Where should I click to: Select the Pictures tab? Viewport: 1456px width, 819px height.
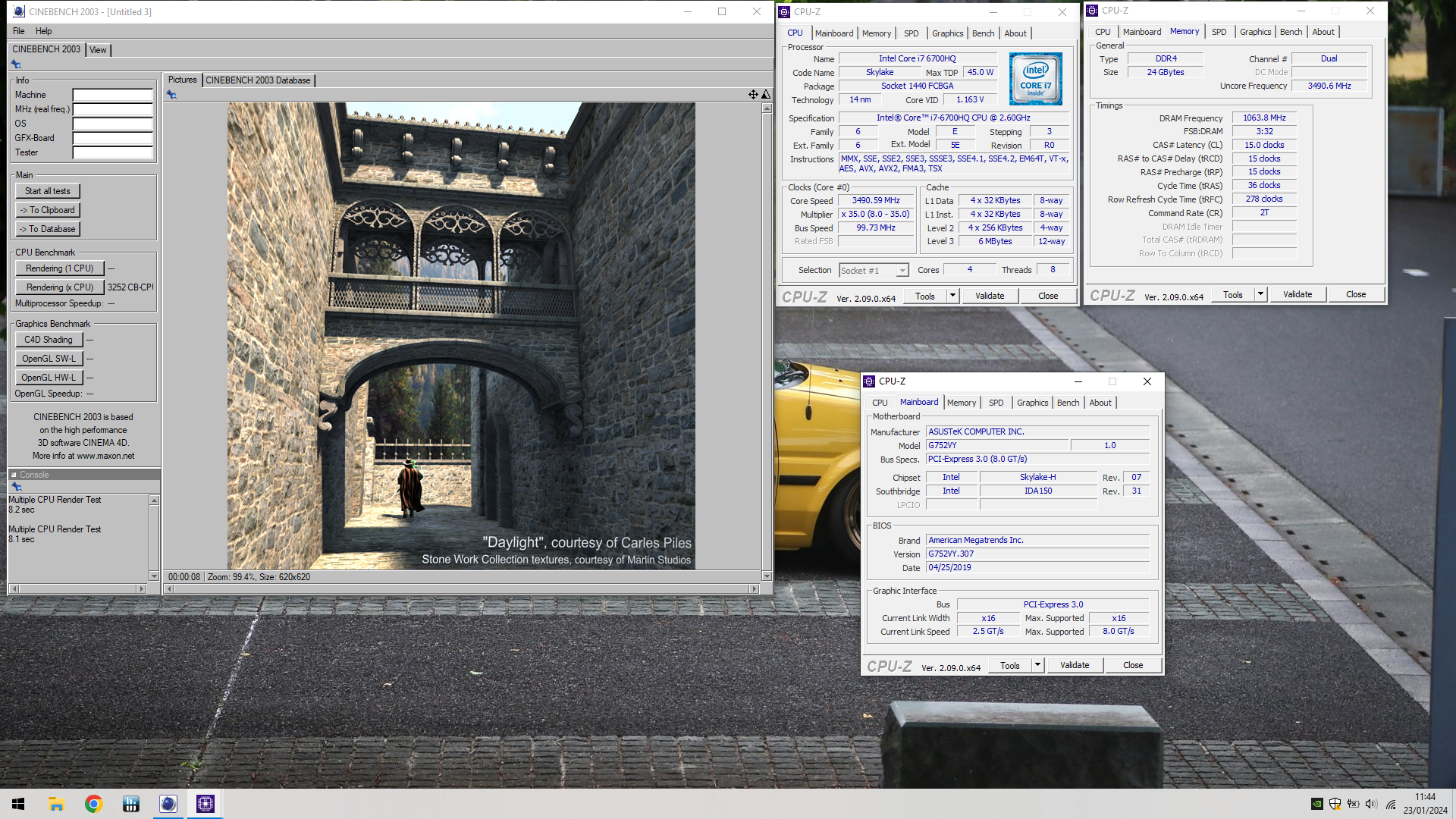tap(182, 80)
